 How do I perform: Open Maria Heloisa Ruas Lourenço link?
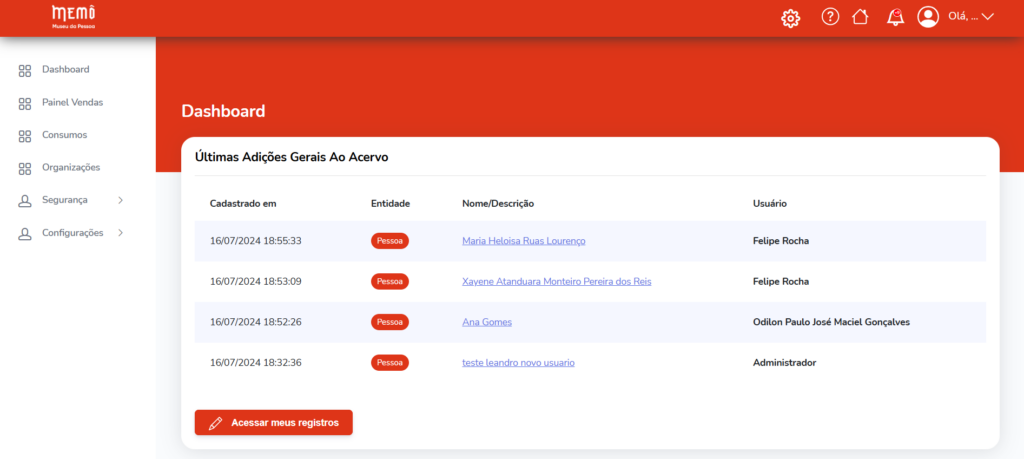coord(523,241)
